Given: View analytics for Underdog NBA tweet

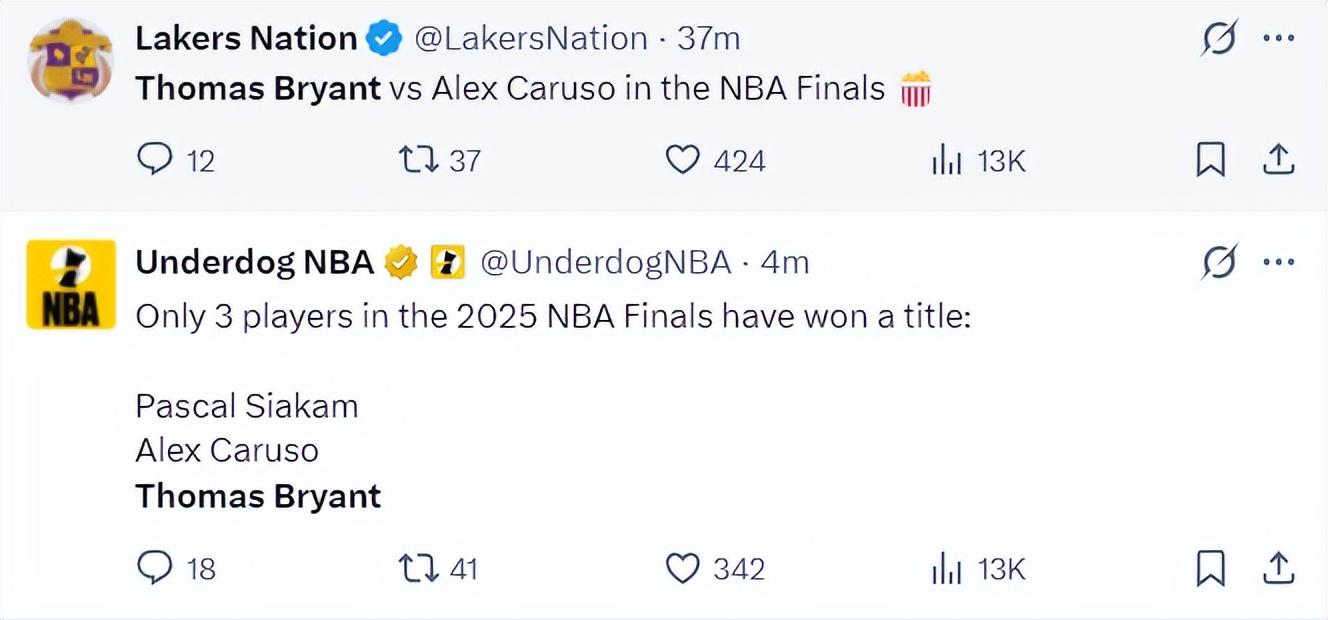Looking at the screenshot, I should coord(946,568).
